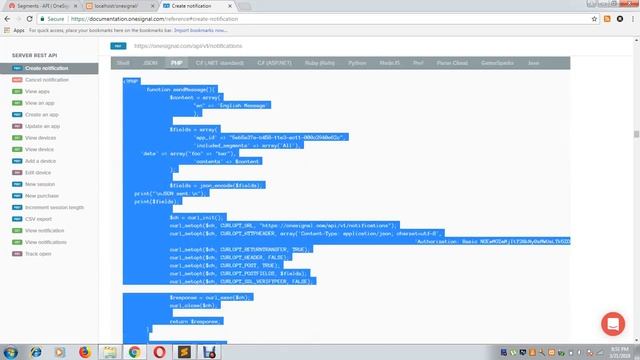640x360 pixels.
Task: Select the Java code tab
Action: click(533, 63)
